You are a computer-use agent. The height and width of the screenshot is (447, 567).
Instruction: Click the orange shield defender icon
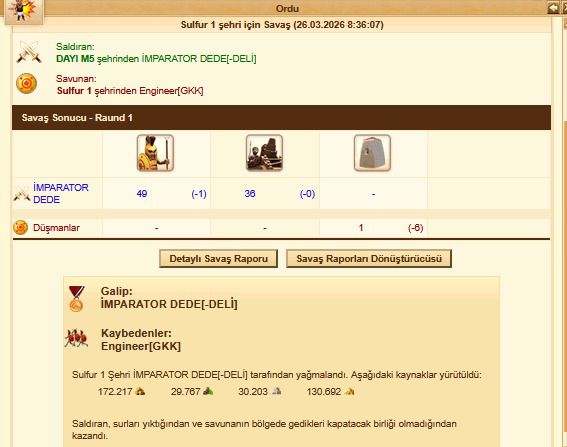click(x=26, y=84)
